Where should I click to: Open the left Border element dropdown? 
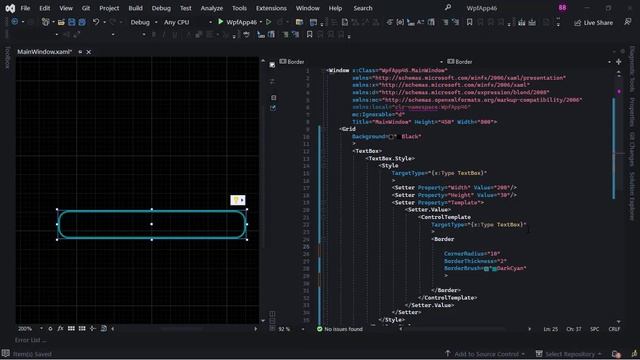(362, 62)
